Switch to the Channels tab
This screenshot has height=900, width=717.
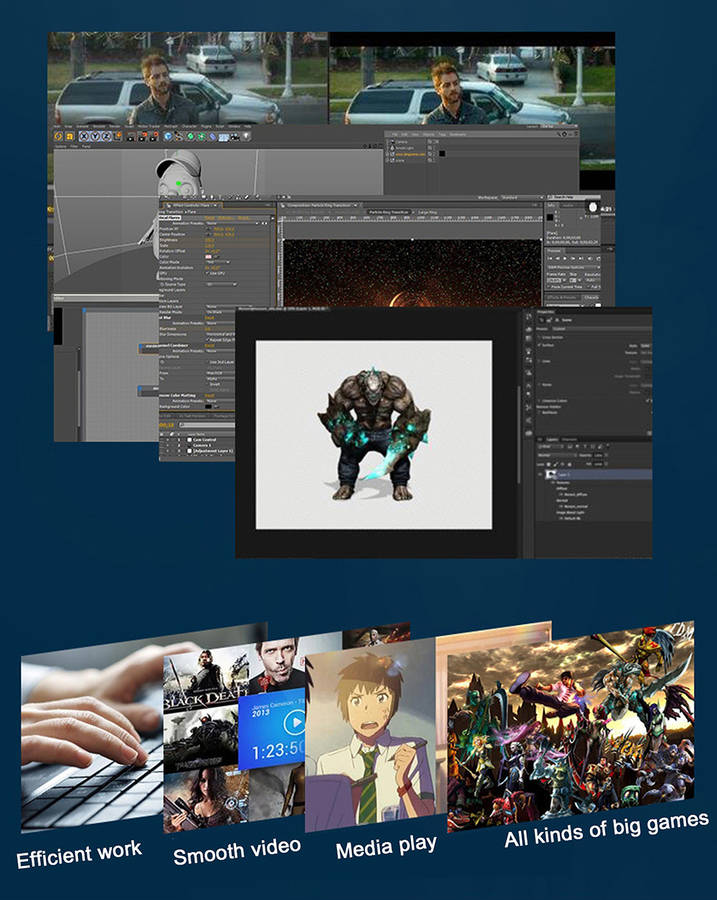click(568, 439)
